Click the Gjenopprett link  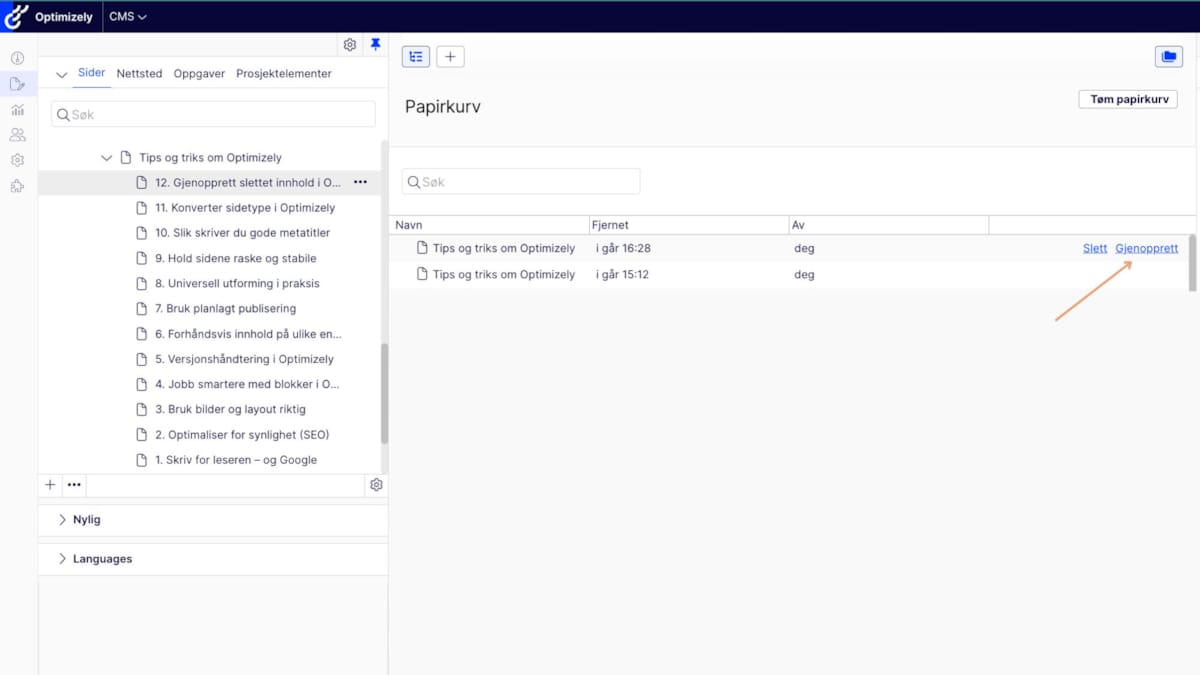point(1146,248)
